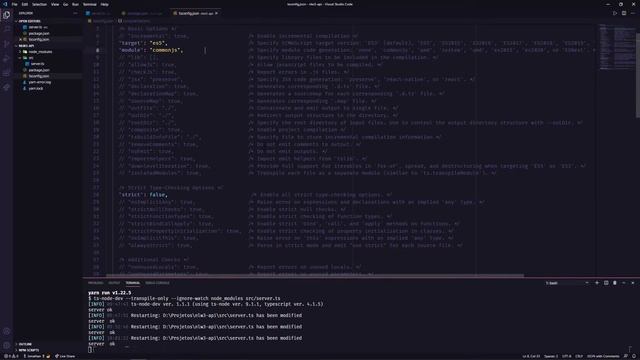This screenshot has height=360, width=640.
Task: Open the Accounts icon in activity bar
Action: tap(7, 331)
